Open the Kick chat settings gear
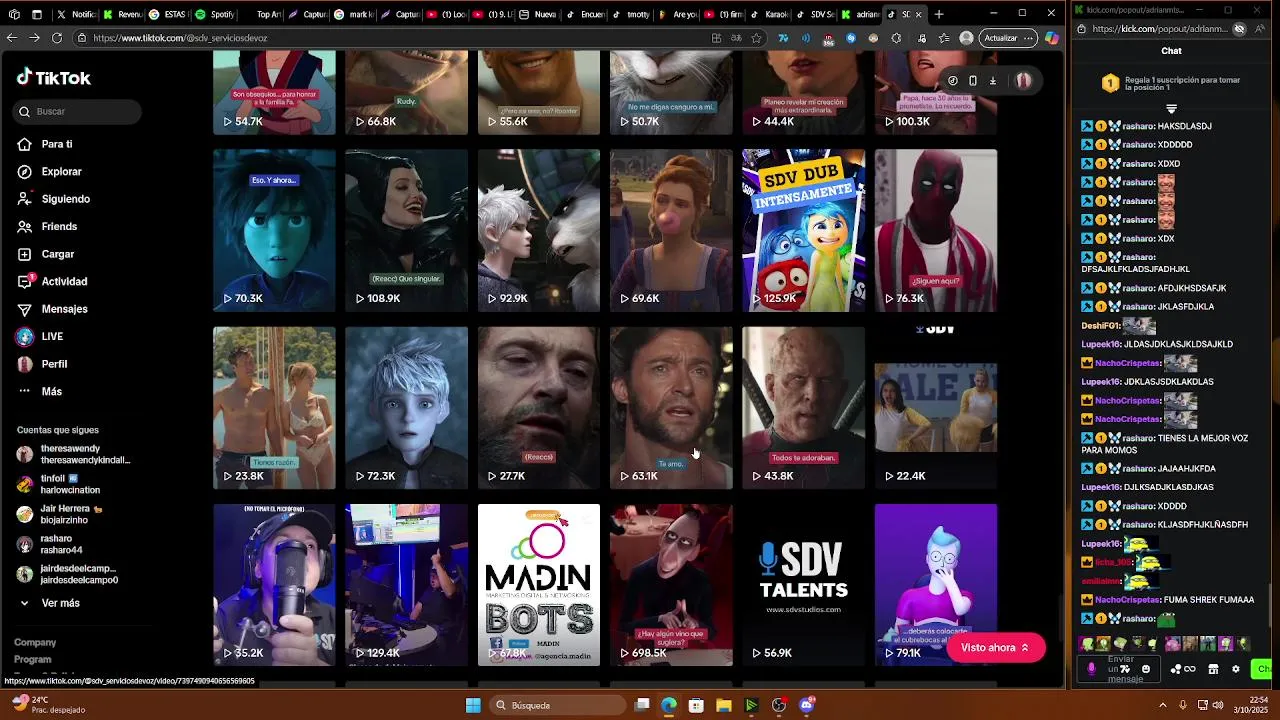This screenshot has height=720, width=1280. pos(1236,669)
